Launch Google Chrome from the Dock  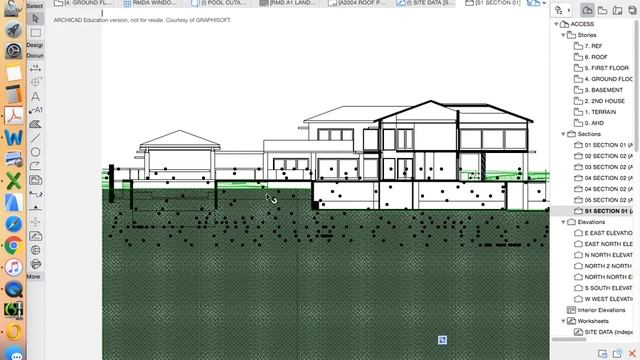coord(13,246)
